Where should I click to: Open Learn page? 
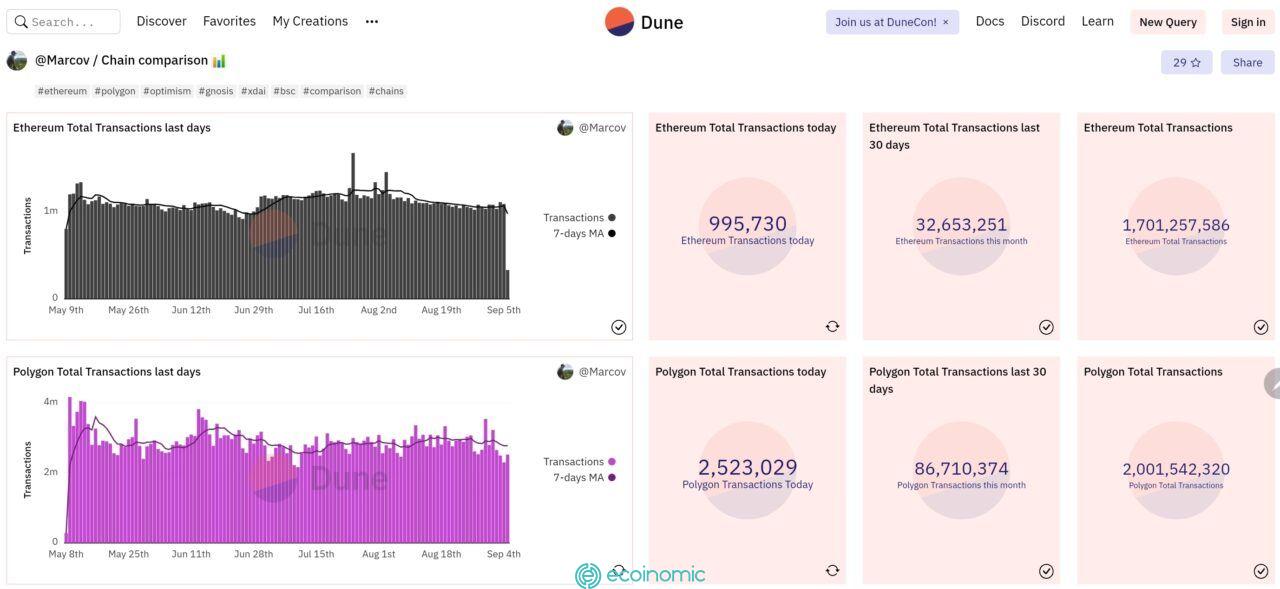1097,21
